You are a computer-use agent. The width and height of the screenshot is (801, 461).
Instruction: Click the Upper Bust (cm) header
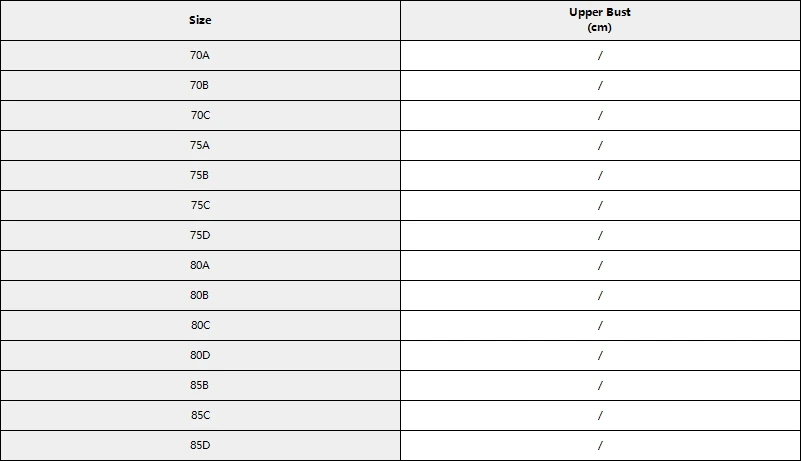(x=600, y=20)
